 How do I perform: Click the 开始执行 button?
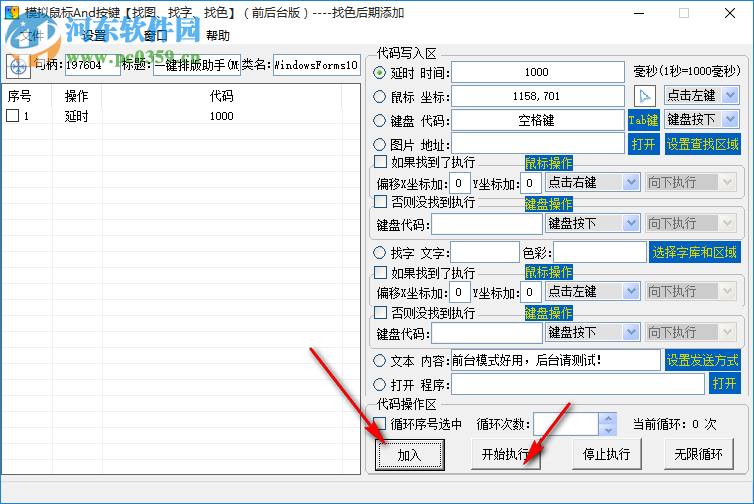(x=506, y=454)
